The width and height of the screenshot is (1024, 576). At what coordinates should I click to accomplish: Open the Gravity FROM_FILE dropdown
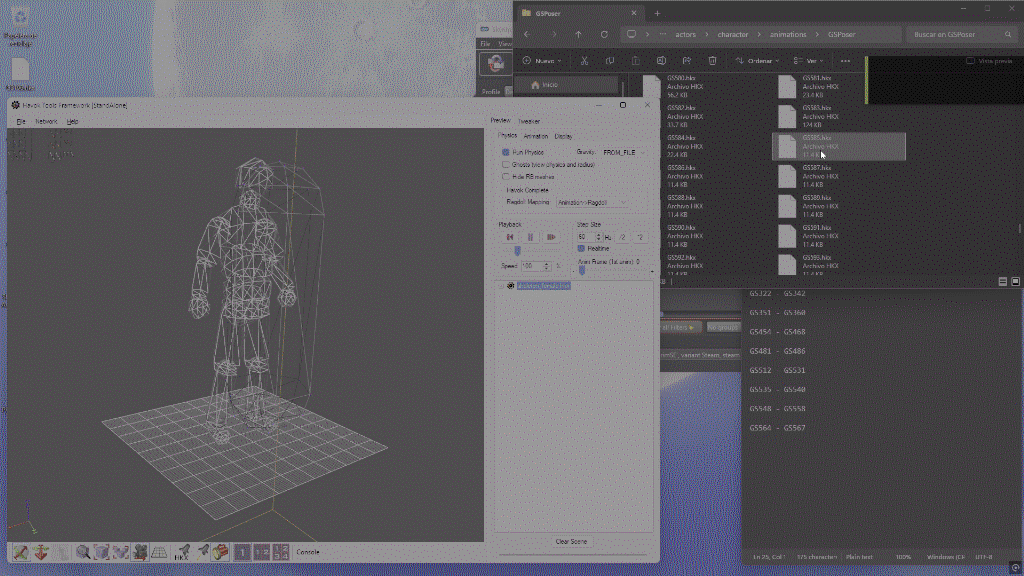coord(624,152)
